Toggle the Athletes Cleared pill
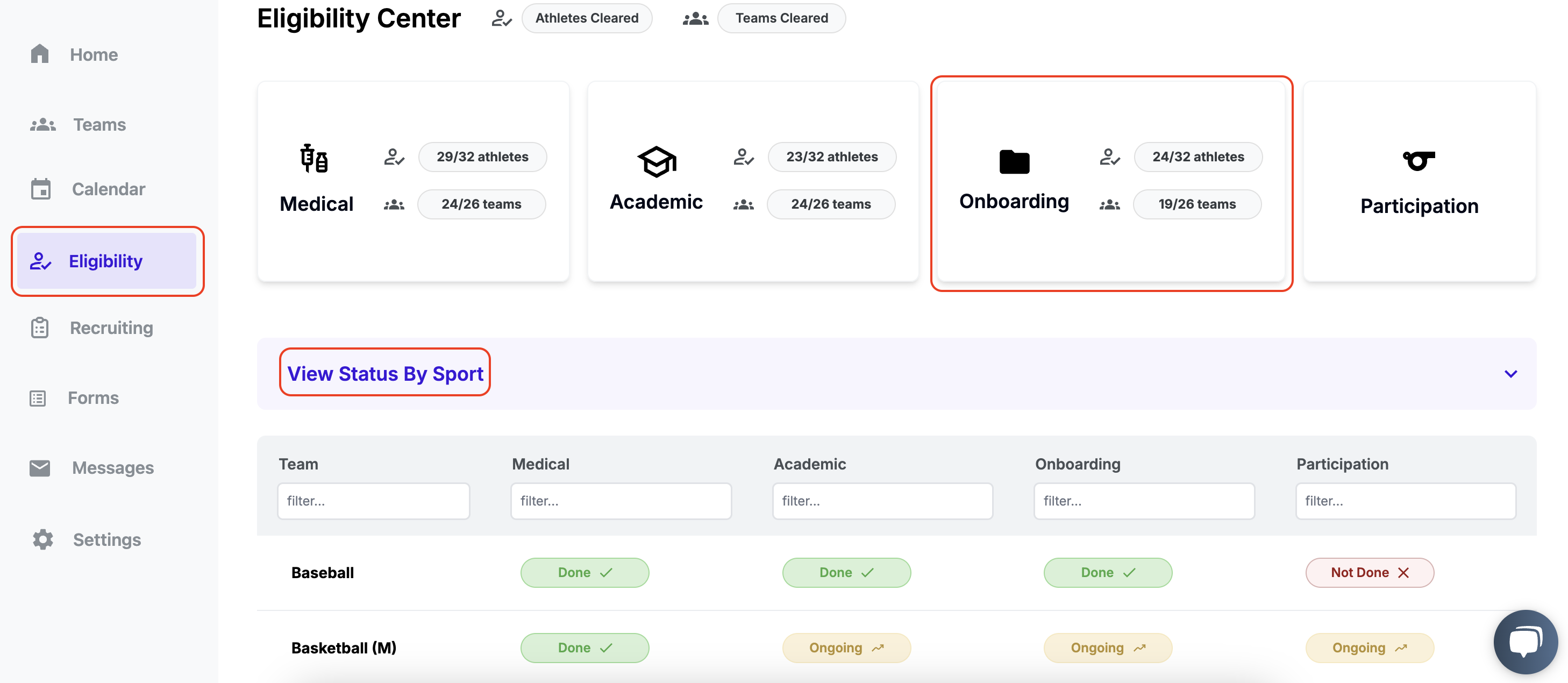 (586, 18)
